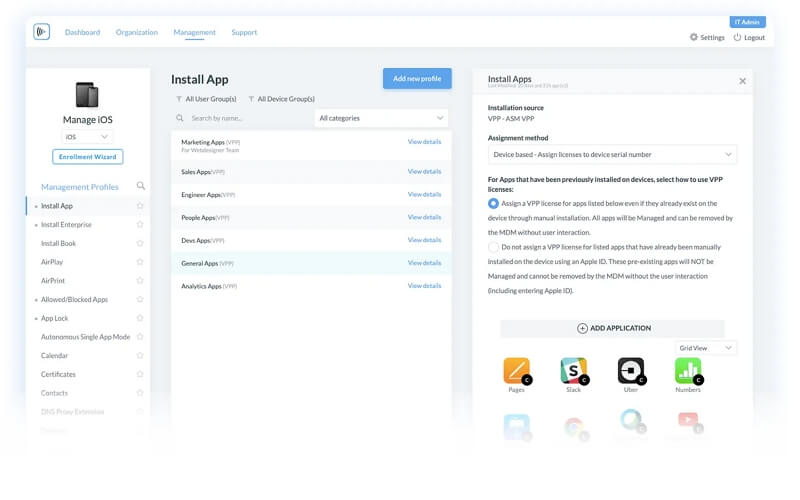Click the All User Group(s) filter icon
Screen dimensions: 800x500
click(179, 99)
